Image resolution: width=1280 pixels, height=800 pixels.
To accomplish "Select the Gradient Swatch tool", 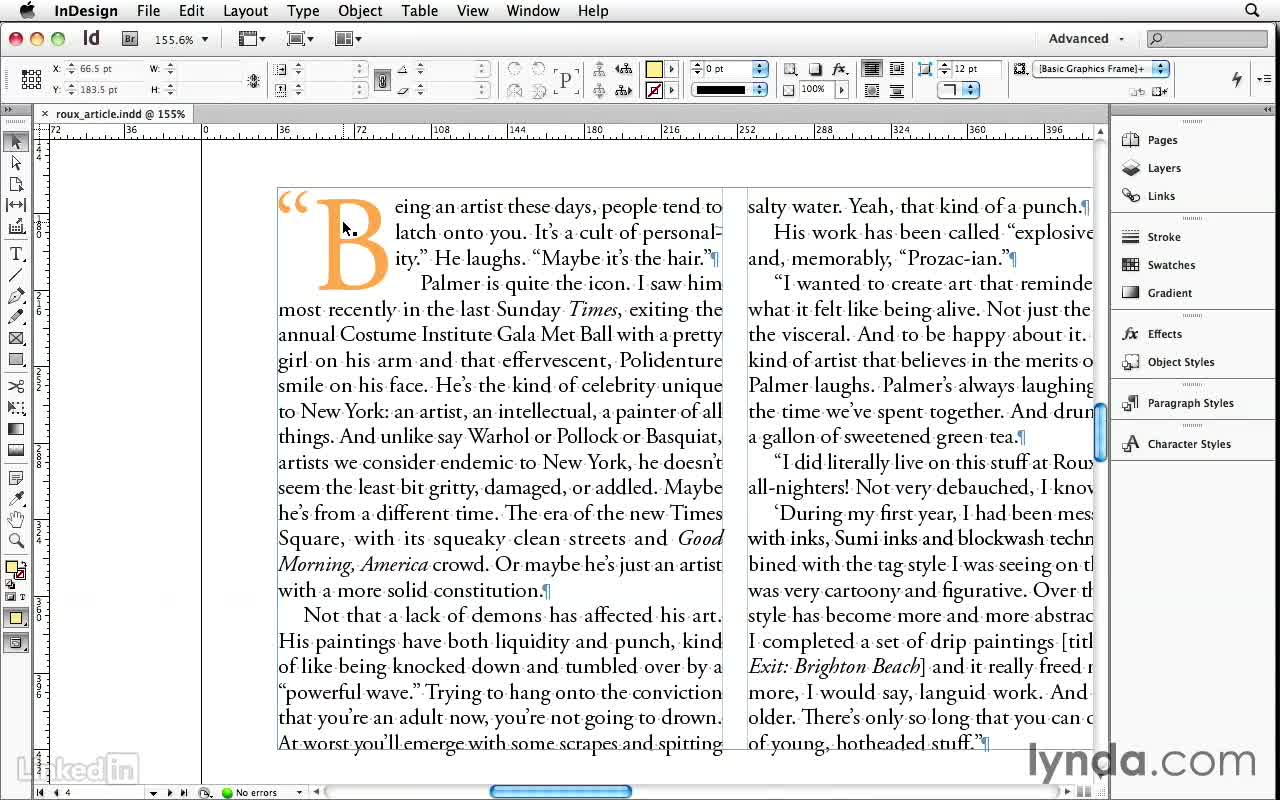I will coord(16,429).
